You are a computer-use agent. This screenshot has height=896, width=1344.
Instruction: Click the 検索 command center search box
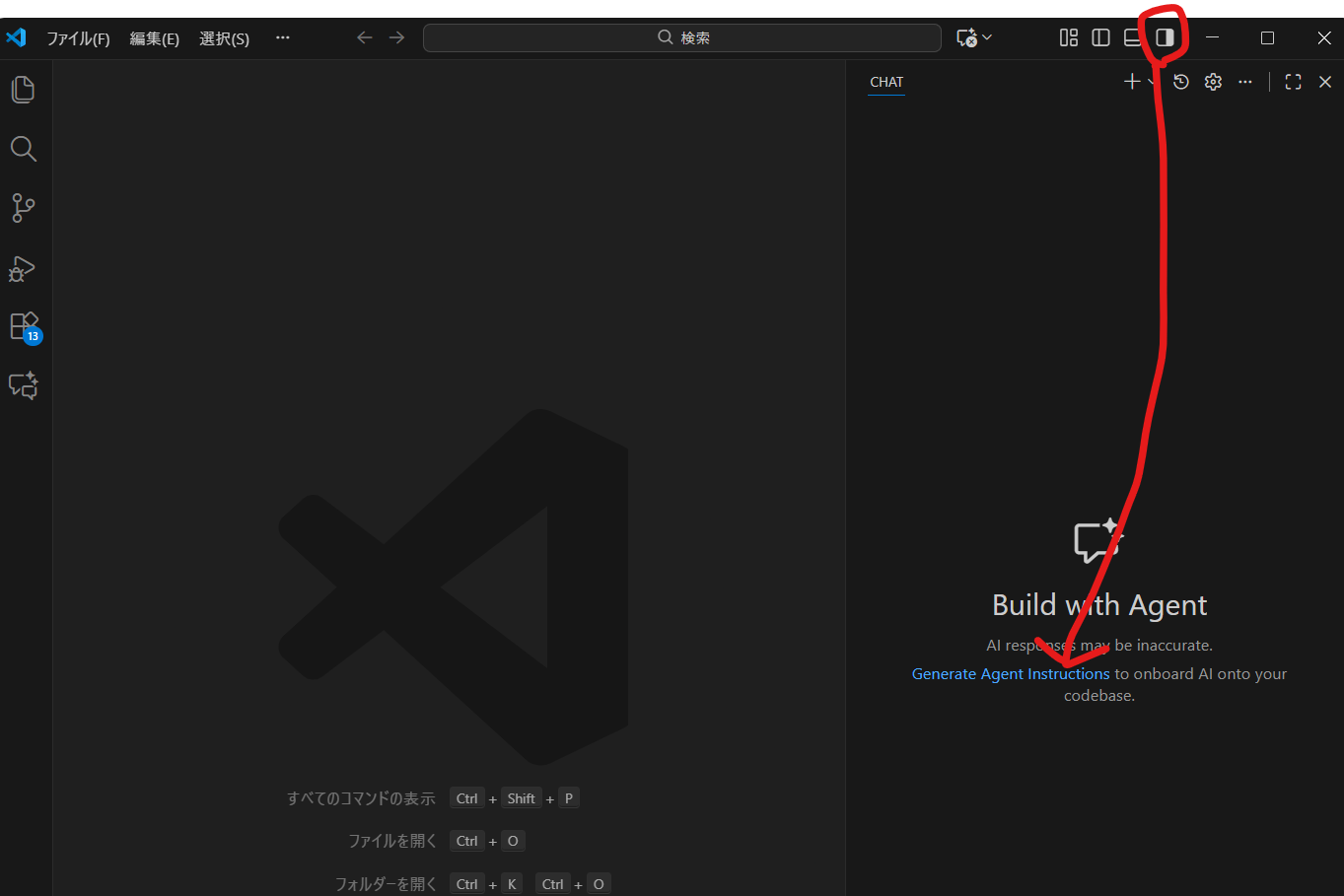point(682,37)
